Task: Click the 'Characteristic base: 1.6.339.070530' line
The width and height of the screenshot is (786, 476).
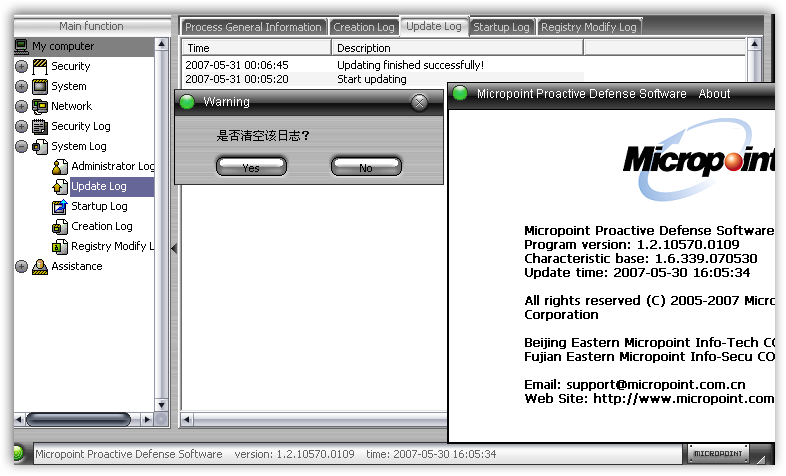Action: point(641,259)
